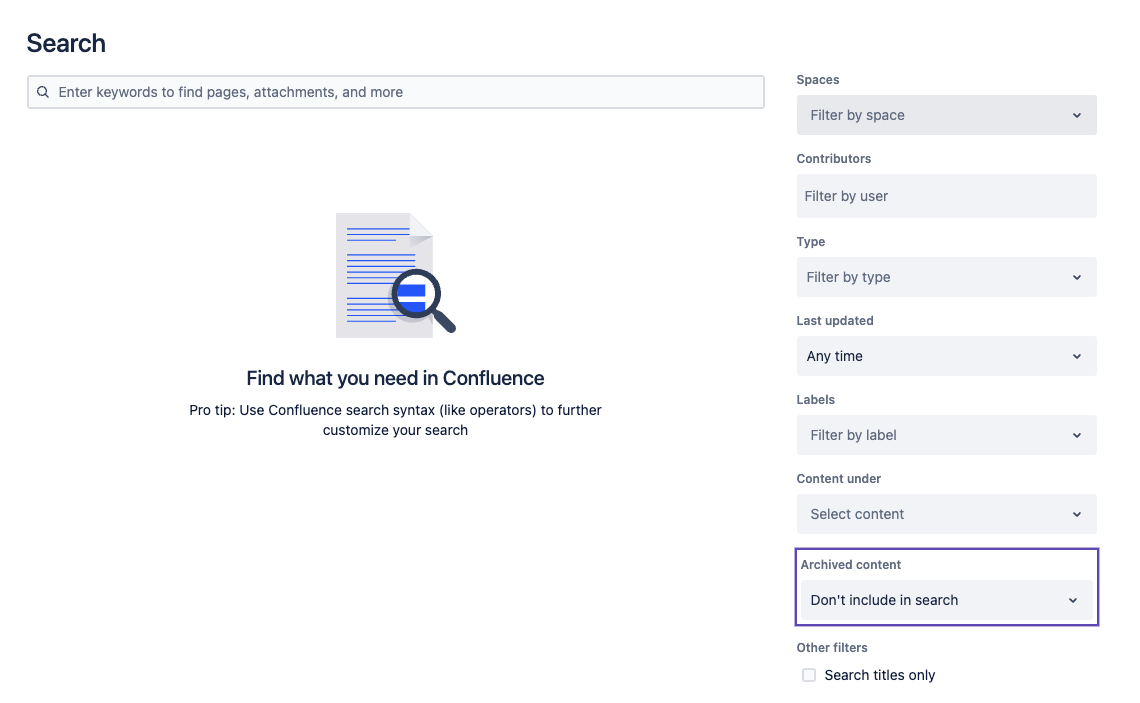This screenshot has width=1140, height=703.
Task: Open the Filter by label dropdown
Action: 946,435
